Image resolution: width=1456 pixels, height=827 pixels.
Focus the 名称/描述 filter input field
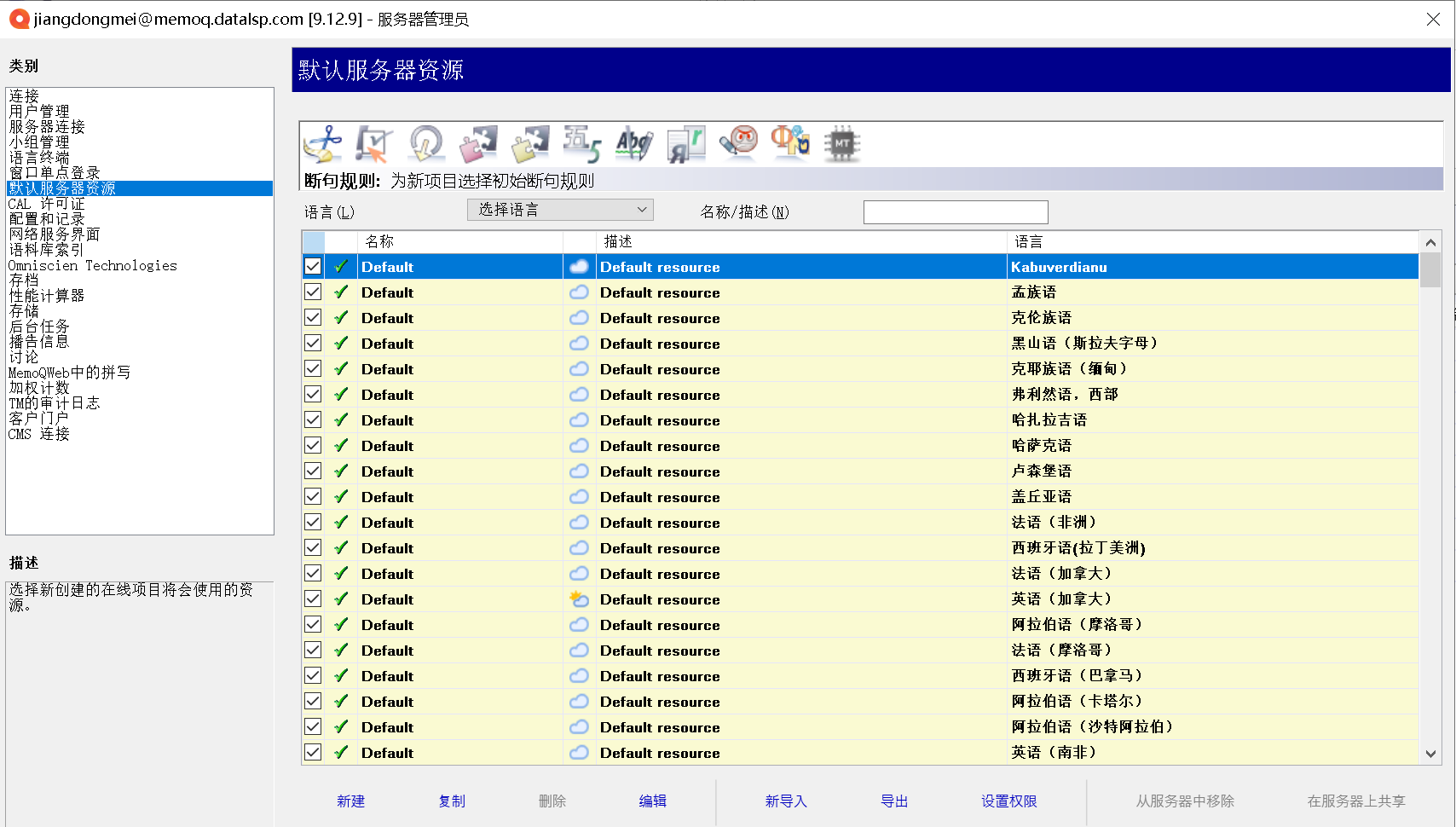click(956, 211)
